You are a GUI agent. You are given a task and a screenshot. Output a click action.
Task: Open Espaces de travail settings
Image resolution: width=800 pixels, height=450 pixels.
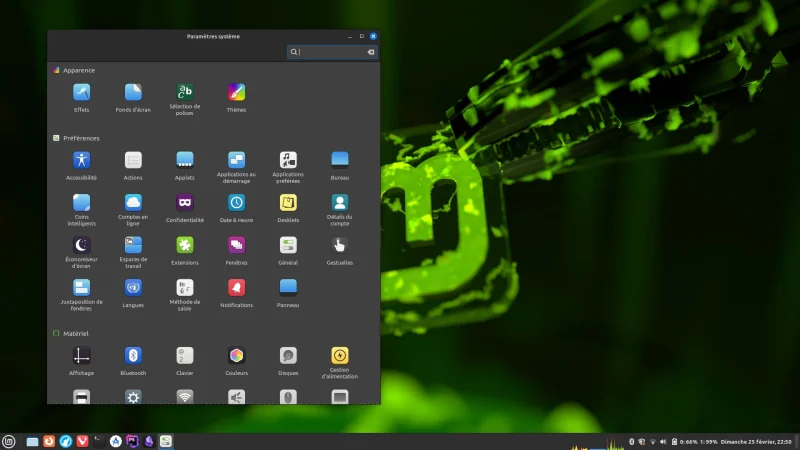(x=133, y=252)
